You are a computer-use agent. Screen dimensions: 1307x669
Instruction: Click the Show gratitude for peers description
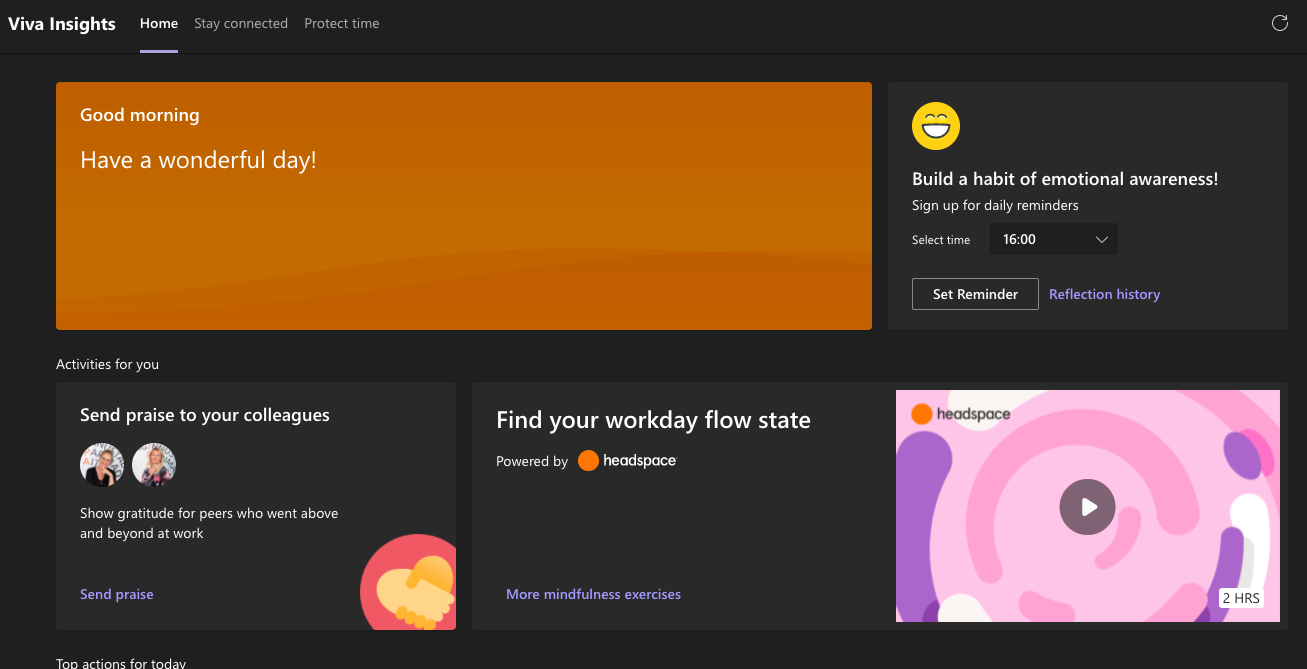(209, 523)
